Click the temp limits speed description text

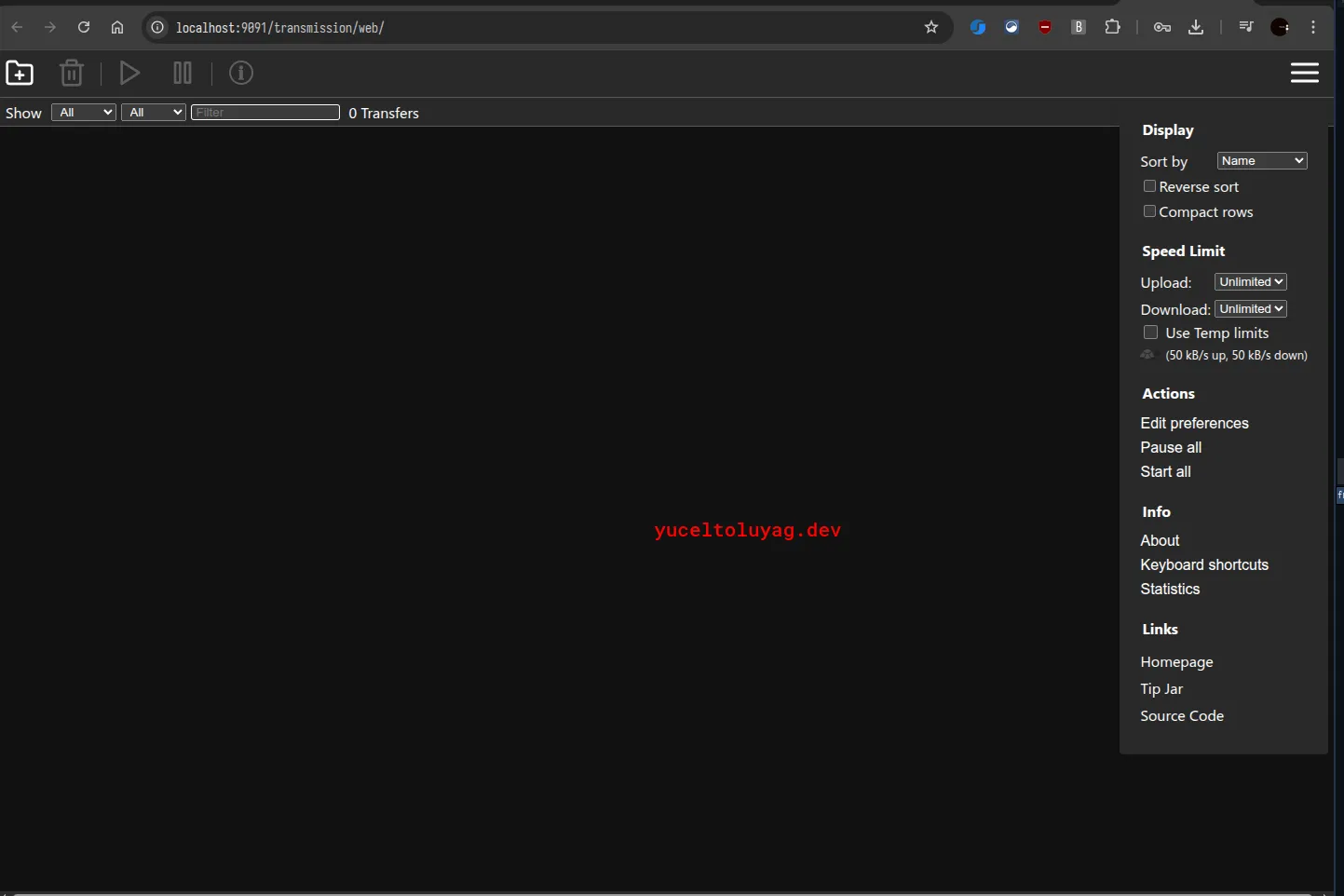click(x=1236, y=355)
